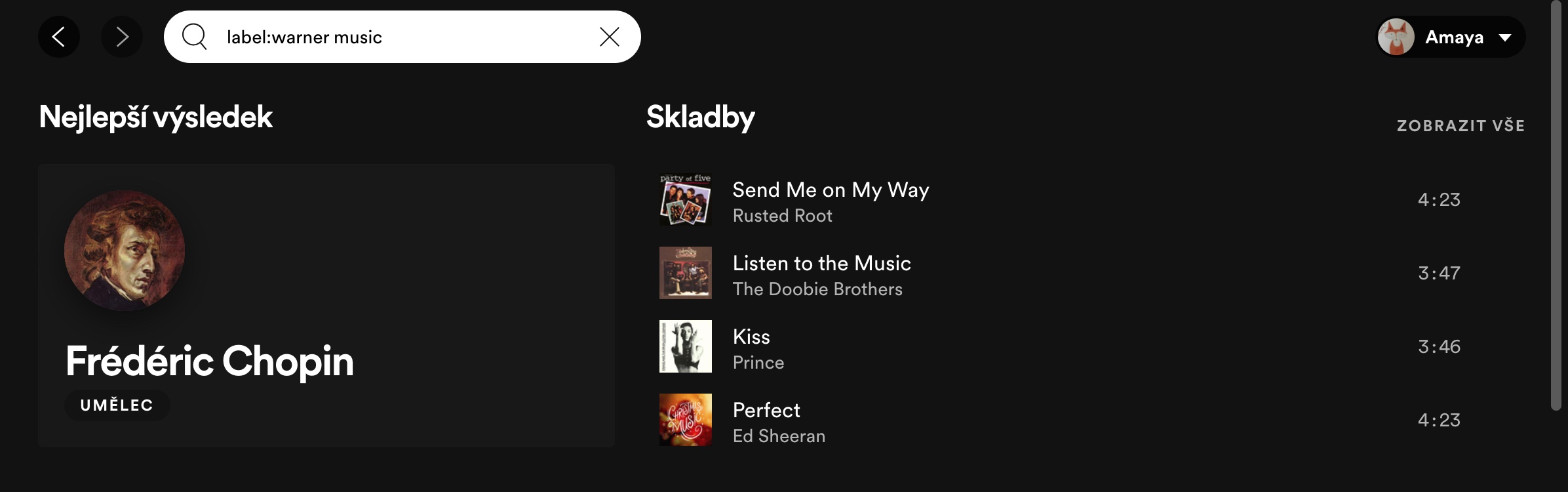Viewport: 1568px width, 492px height.
Task: Click the Umělec badge
Action: pyautogui.click(x=117, y=405)
